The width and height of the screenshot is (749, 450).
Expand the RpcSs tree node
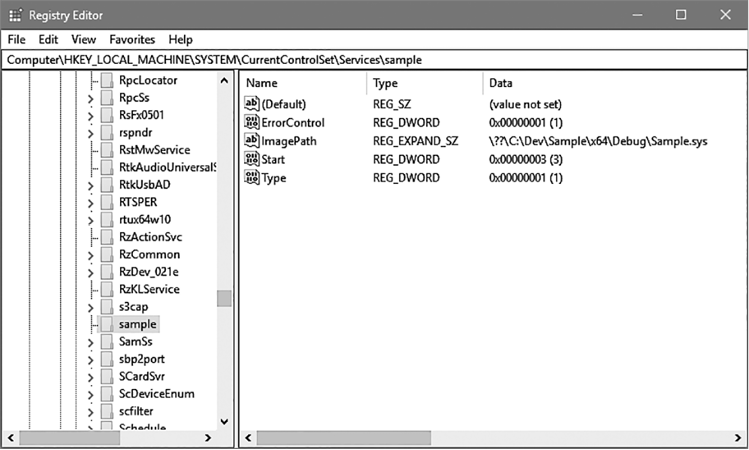[91, 98]
